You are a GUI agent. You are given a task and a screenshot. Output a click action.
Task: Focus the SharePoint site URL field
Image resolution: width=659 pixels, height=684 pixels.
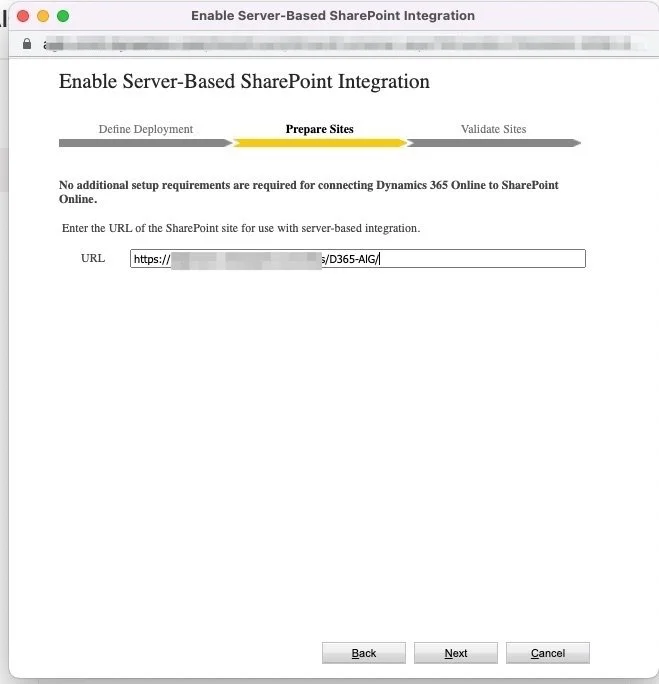click(x=358, y=259)
